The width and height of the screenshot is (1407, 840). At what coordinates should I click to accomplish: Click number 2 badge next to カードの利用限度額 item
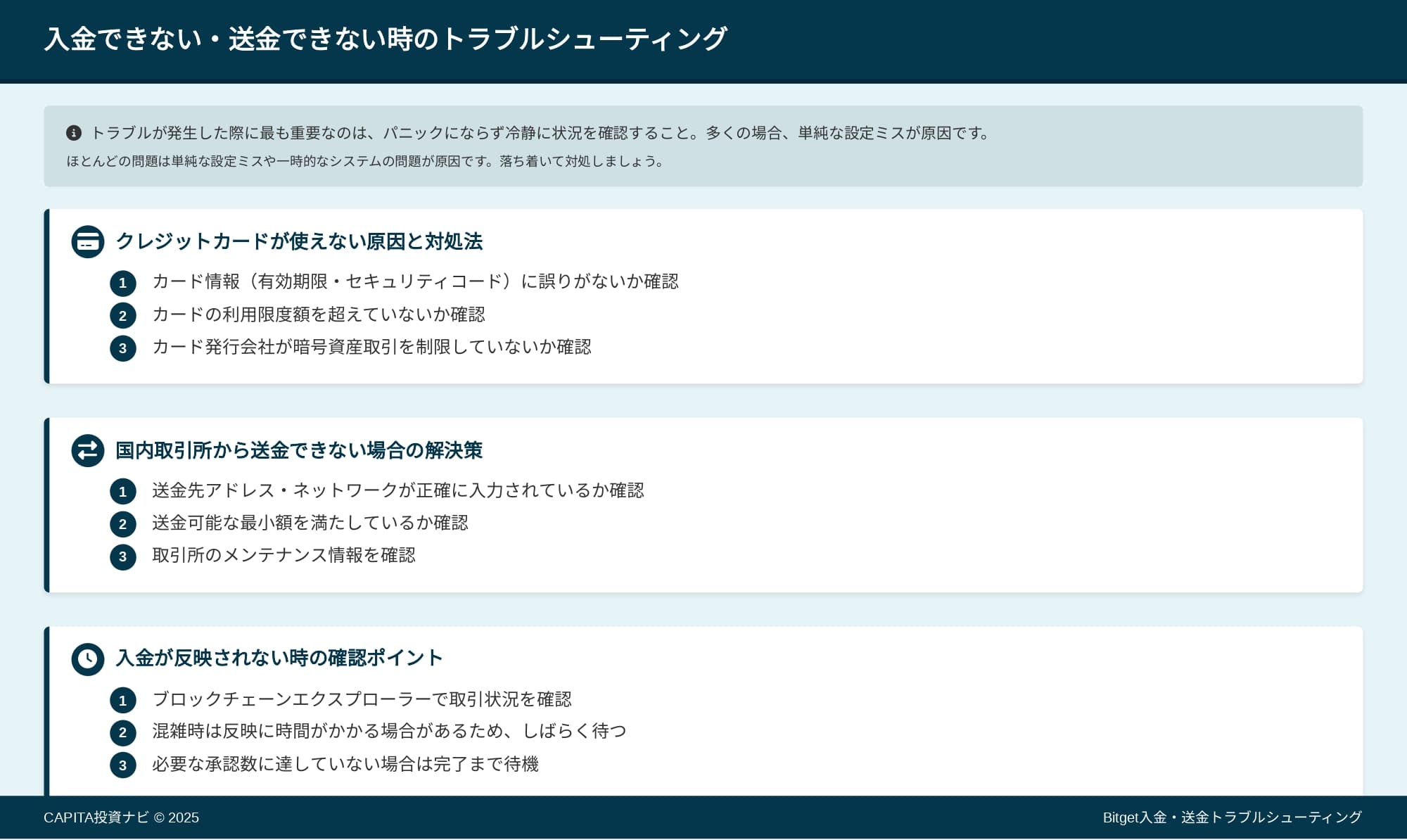pyautogui.click(x=123, y=316)
